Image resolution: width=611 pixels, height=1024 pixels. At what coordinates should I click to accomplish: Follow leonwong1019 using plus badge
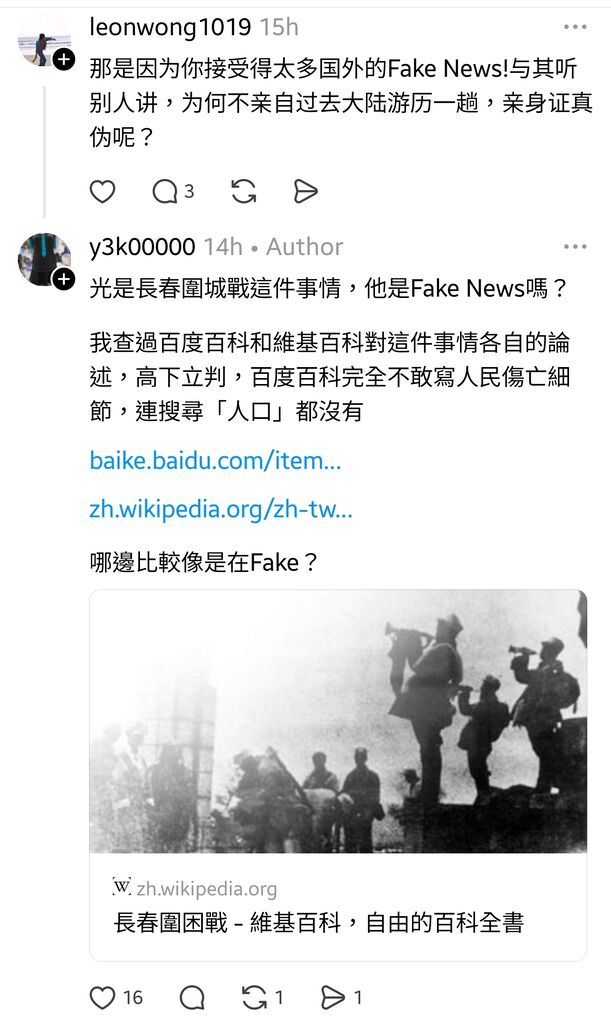pyautogui.click(x=63, y=59)
